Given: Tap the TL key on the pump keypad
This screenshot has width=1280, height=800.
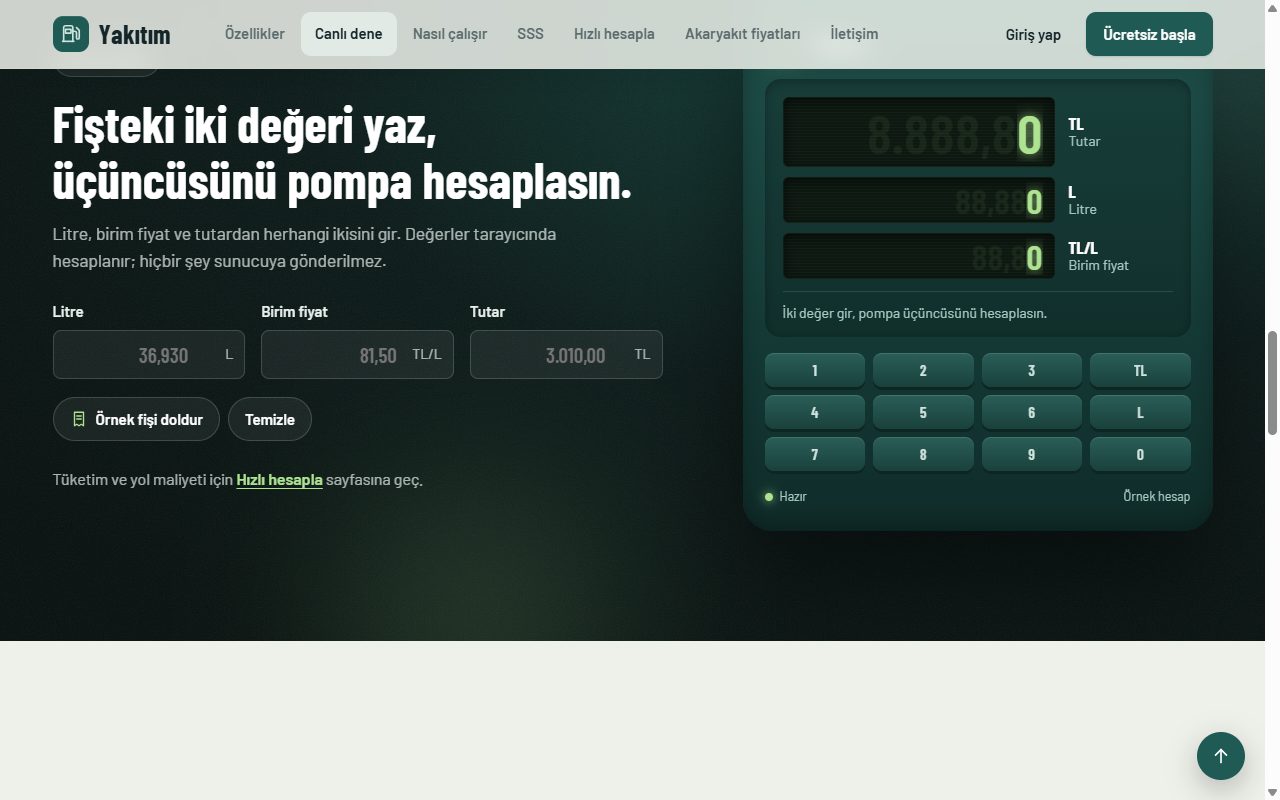Looking at the screenshot, I should tap(1140, 370).
